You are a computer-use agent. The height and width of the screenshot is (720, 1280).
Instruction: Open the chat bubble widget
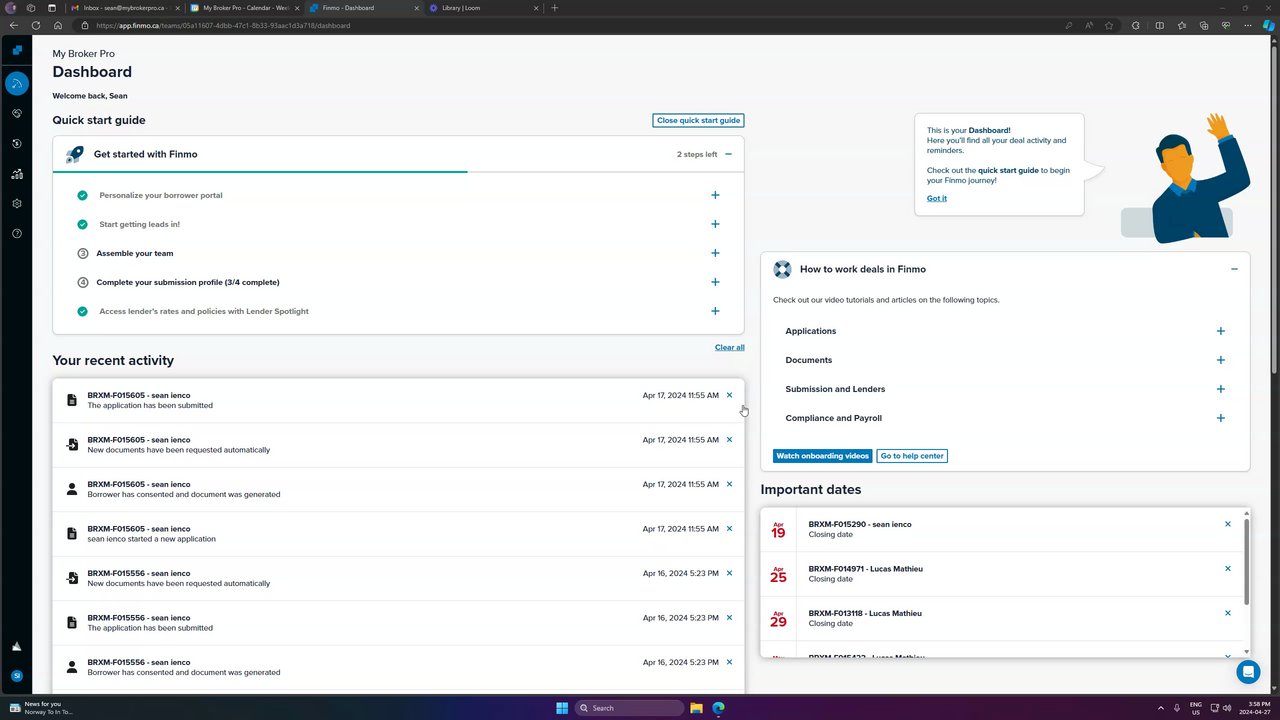tap(1248, 672)
